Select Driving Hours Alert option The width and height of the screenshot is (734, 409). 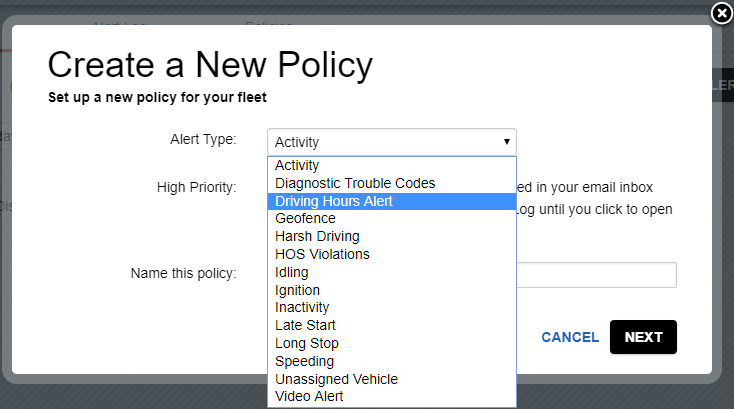(x=392, y=201)
